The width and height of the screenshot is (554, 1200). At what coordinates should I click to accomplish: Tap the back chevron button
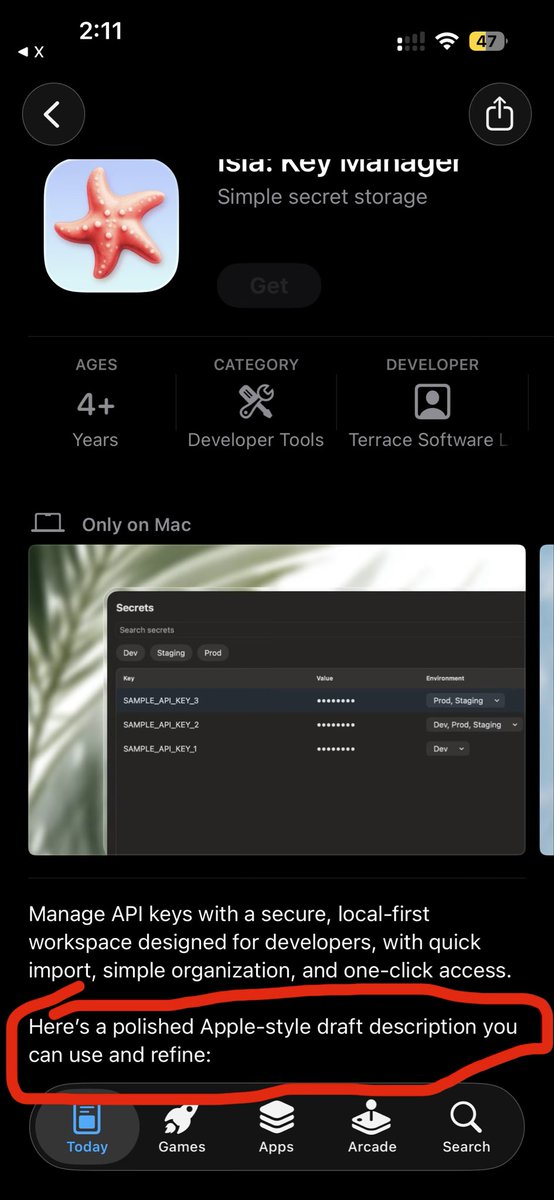pos(52,115)
